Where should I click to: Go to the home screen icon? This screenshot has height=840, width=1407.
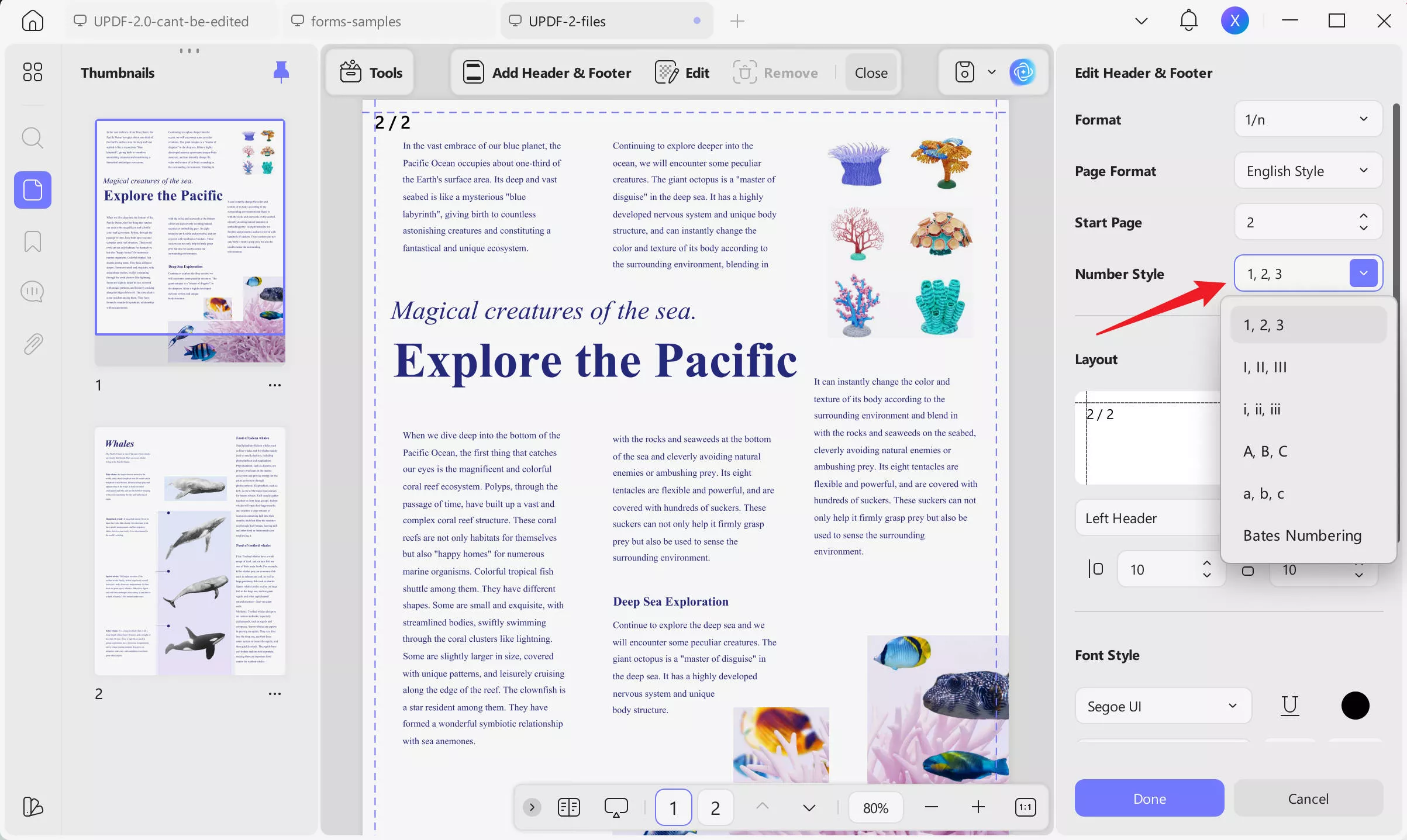coord(32,21)
